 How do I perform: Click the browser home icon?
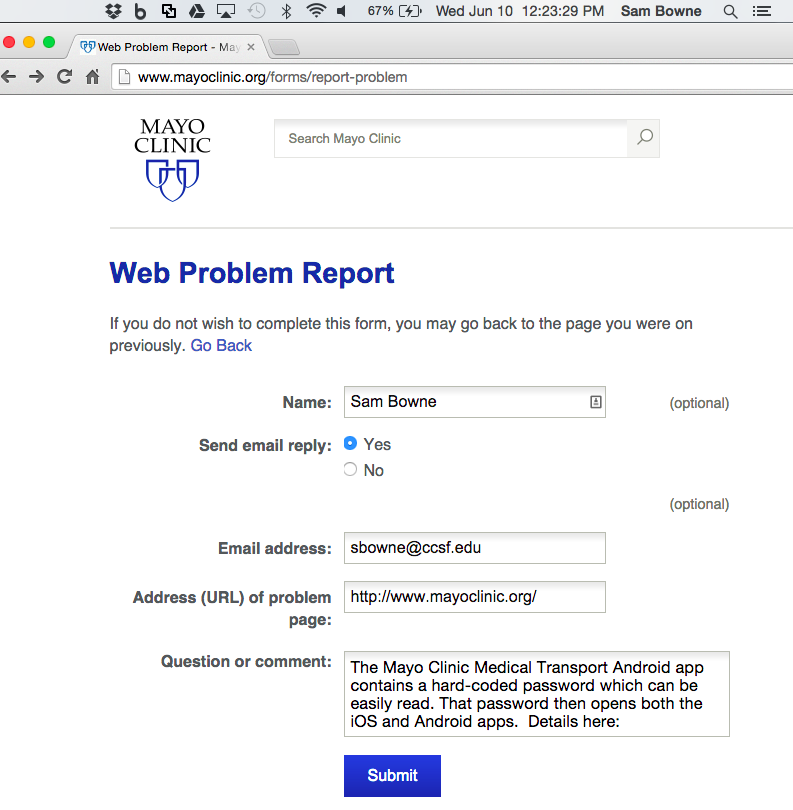(92, 77)
